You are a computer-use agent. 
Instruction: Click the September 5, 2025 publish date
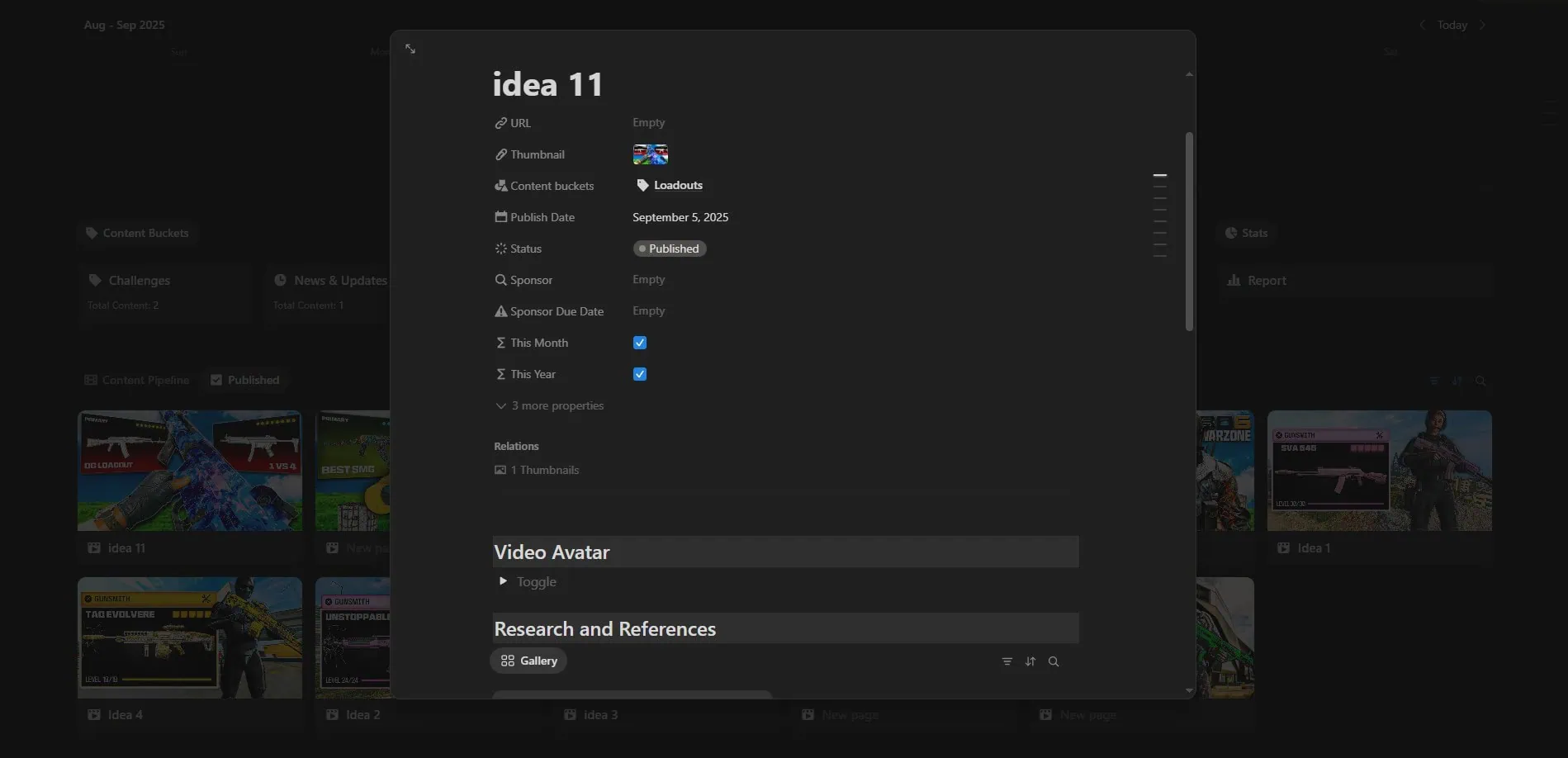tap(680, 217)
